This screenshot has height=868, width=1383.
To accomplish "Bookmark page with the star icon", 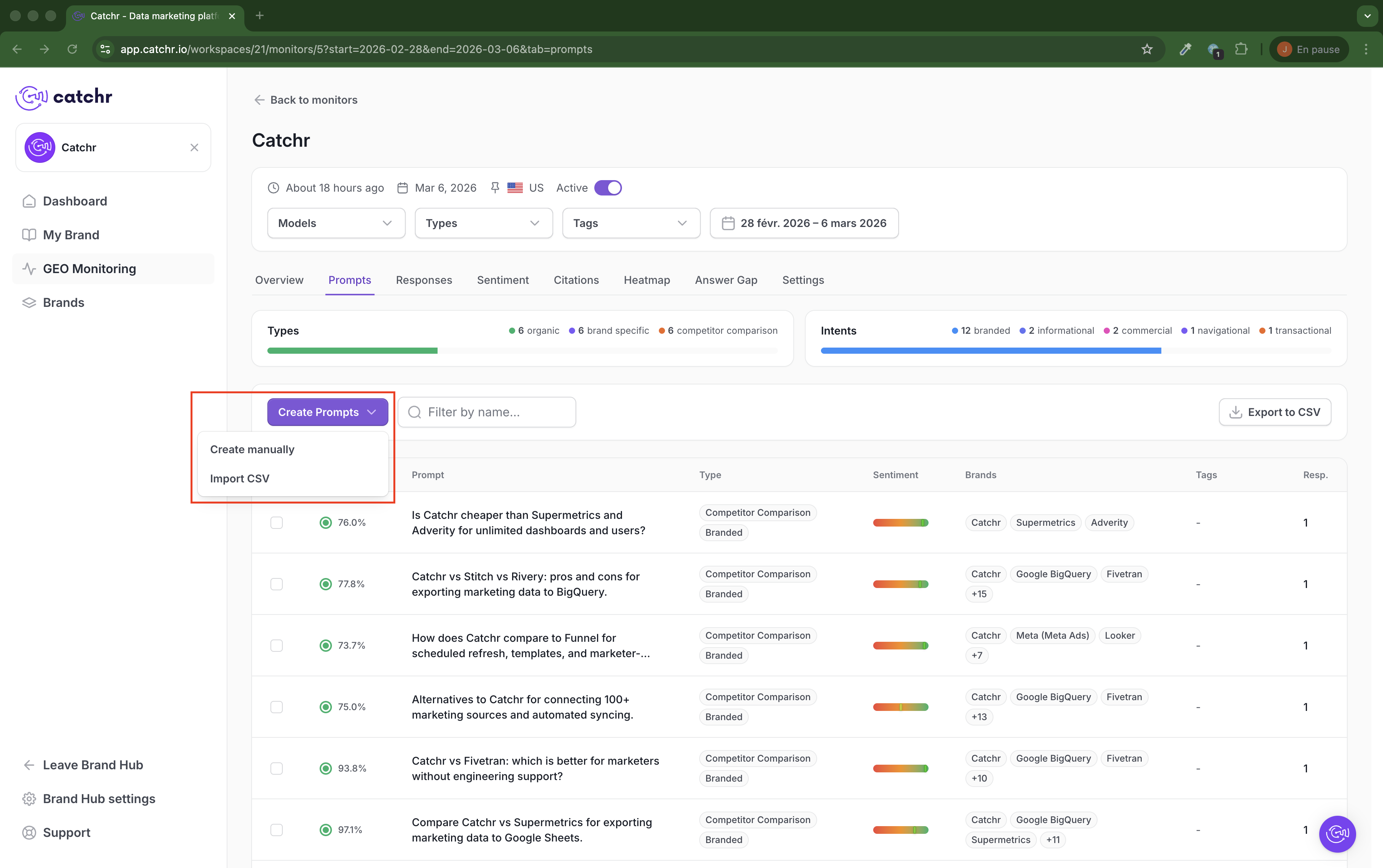I will [1146, 50].
